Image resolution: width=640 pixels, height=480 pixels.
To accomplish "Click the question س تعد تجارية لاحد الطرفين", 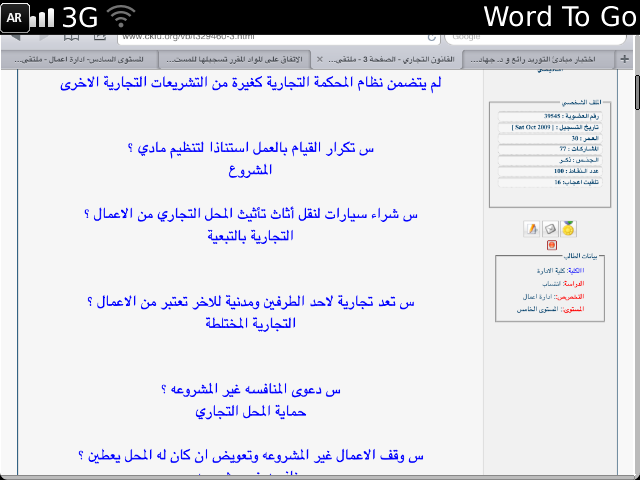I will pos(251,302).
